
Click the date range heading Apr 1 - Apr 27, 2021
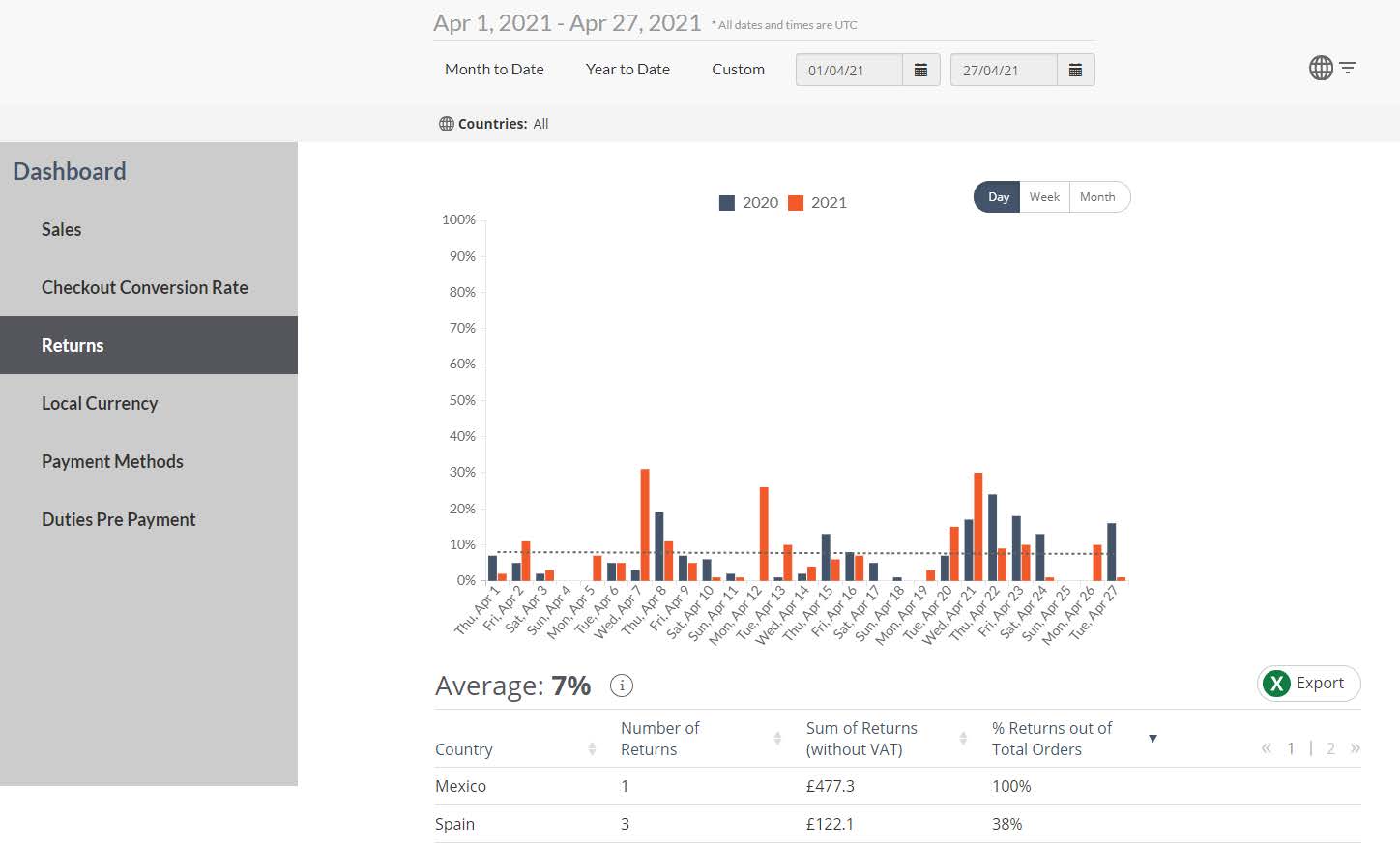568,23
